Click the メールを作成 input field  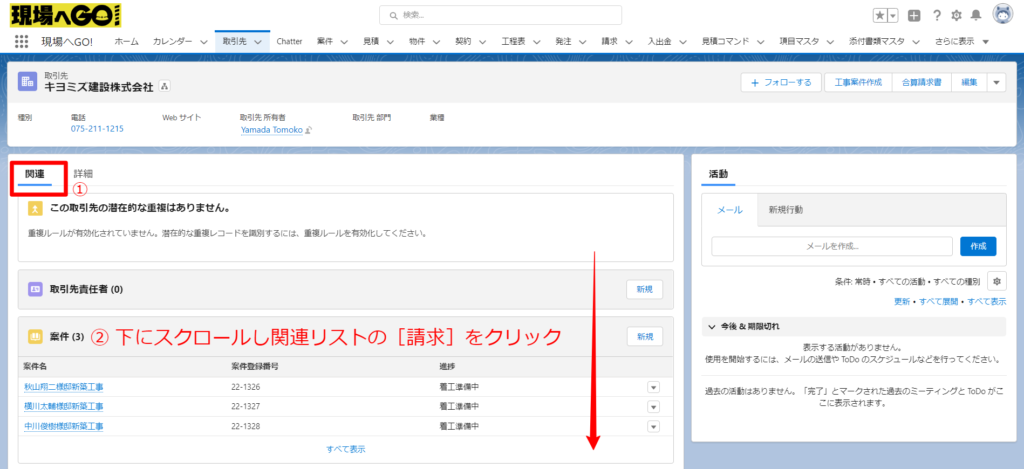[x=832, y=246]
